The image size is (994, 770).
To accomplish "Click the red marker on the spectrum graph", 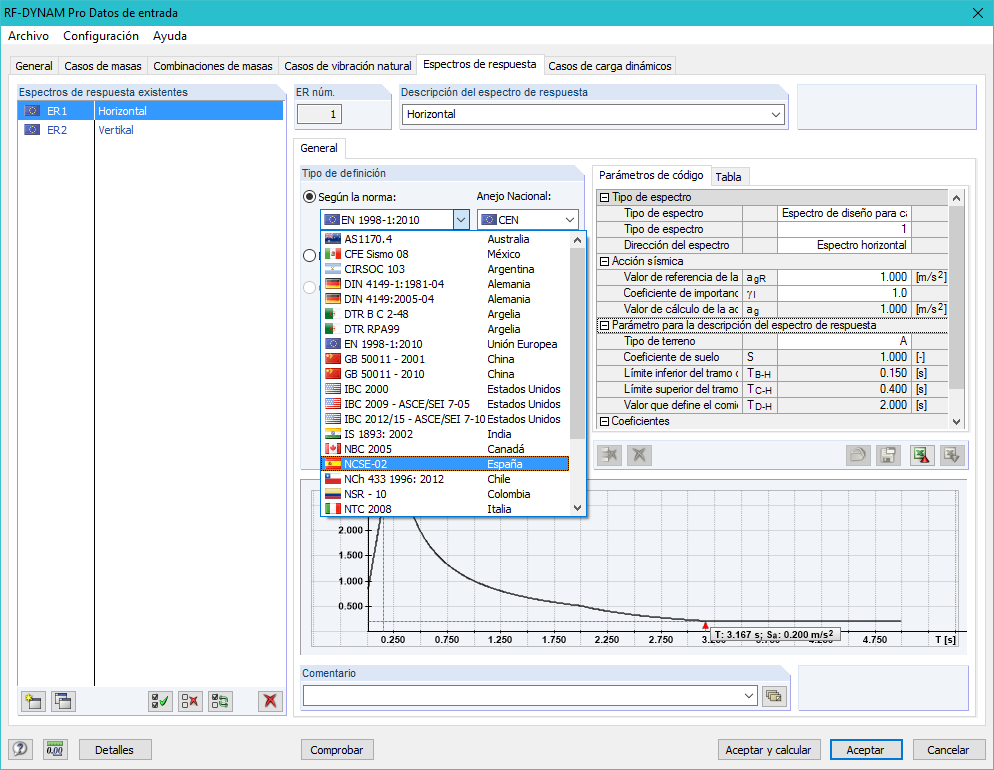I will (x=706, y=626).
